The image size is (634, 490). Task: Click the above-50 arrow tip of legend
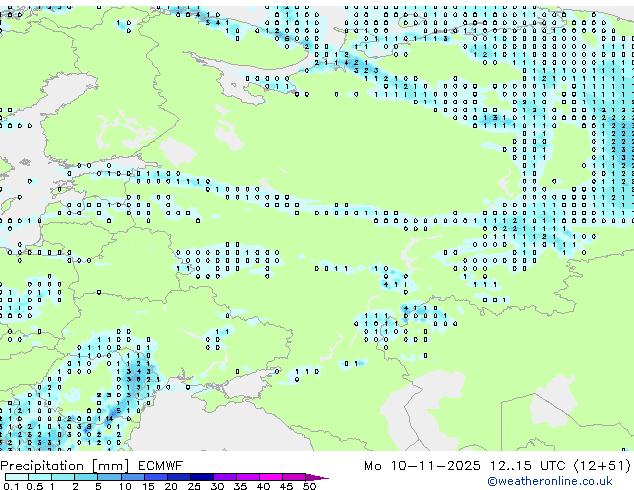pos(317,477)
